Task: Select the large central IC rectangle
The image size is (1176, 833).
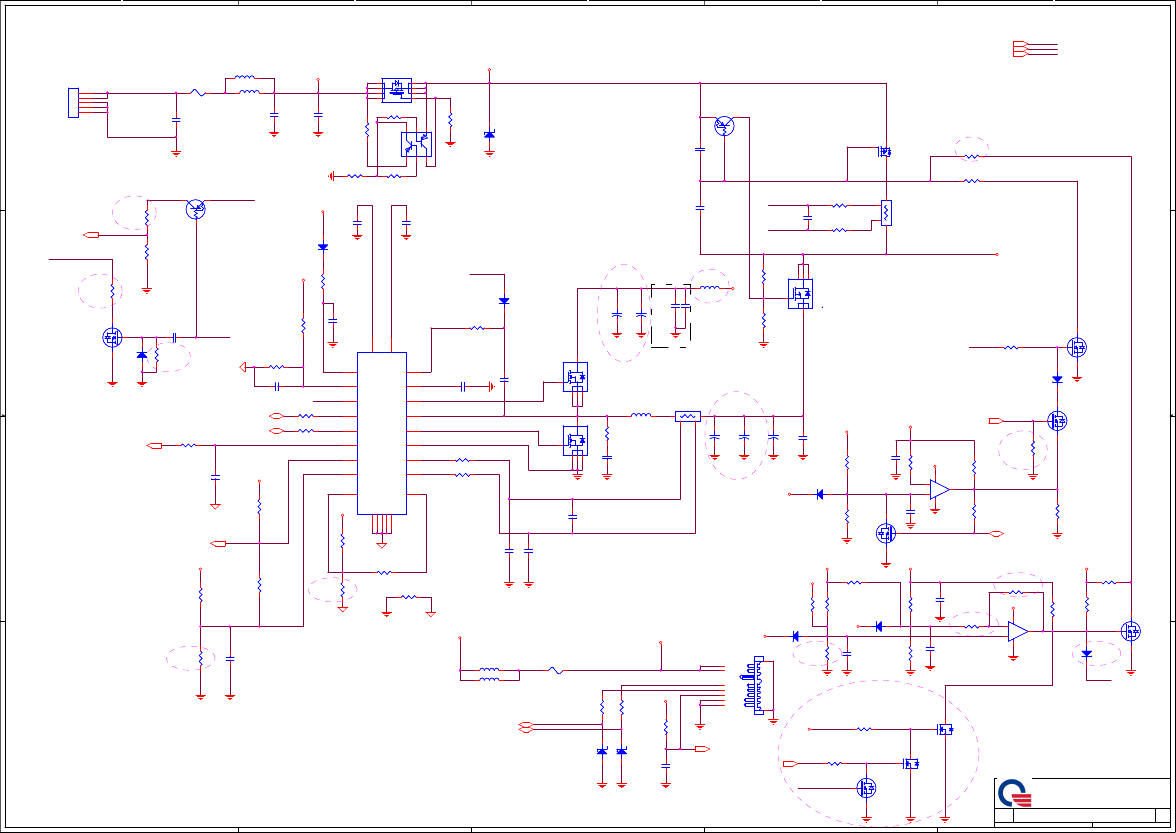Action: 382,433
